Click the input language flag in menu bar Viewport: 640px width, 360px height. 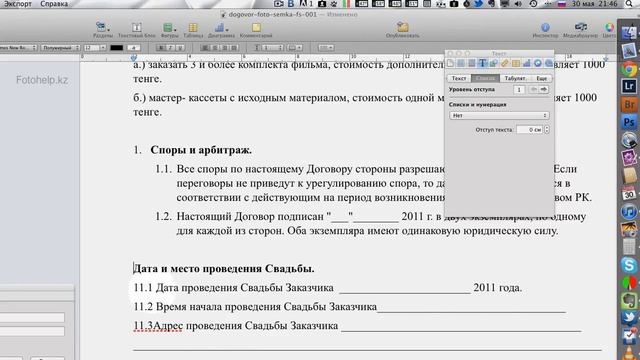pyautogui.click(x=562, y=4)
